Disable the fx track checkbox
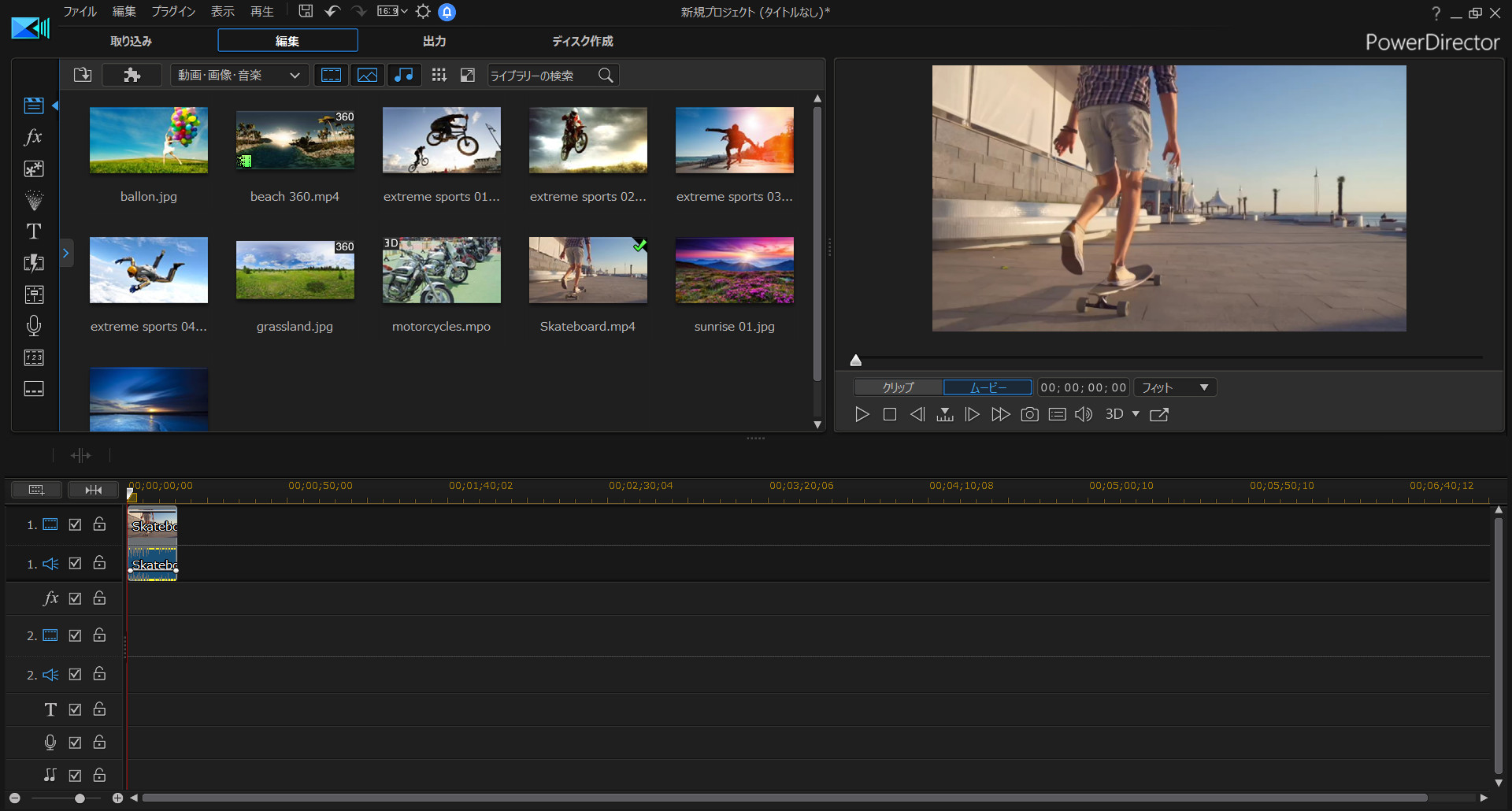This screenshot has height=811, width=1512. [x=75, y=598]
